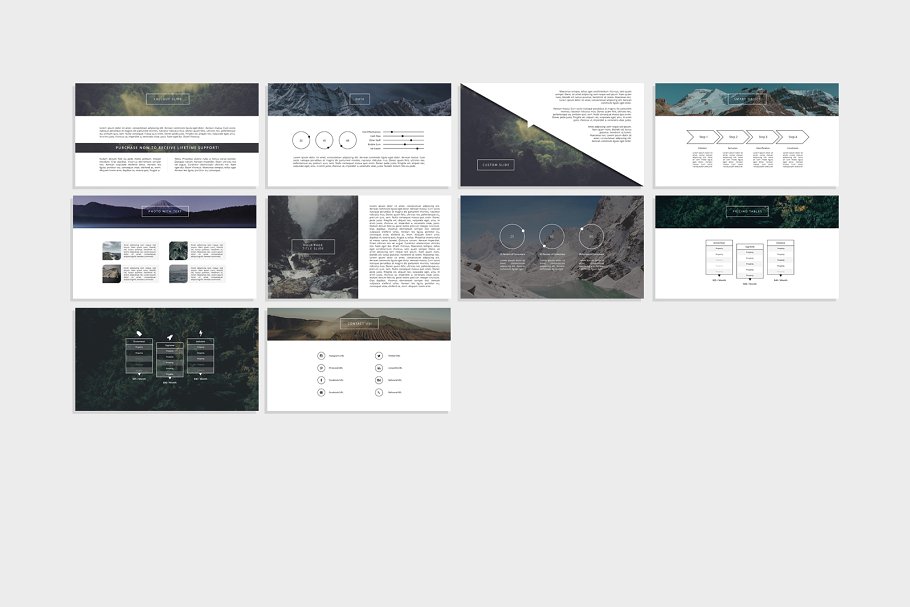
Task: Select the LinkedIn icon on the Contact slide
Action: [378, 368]
